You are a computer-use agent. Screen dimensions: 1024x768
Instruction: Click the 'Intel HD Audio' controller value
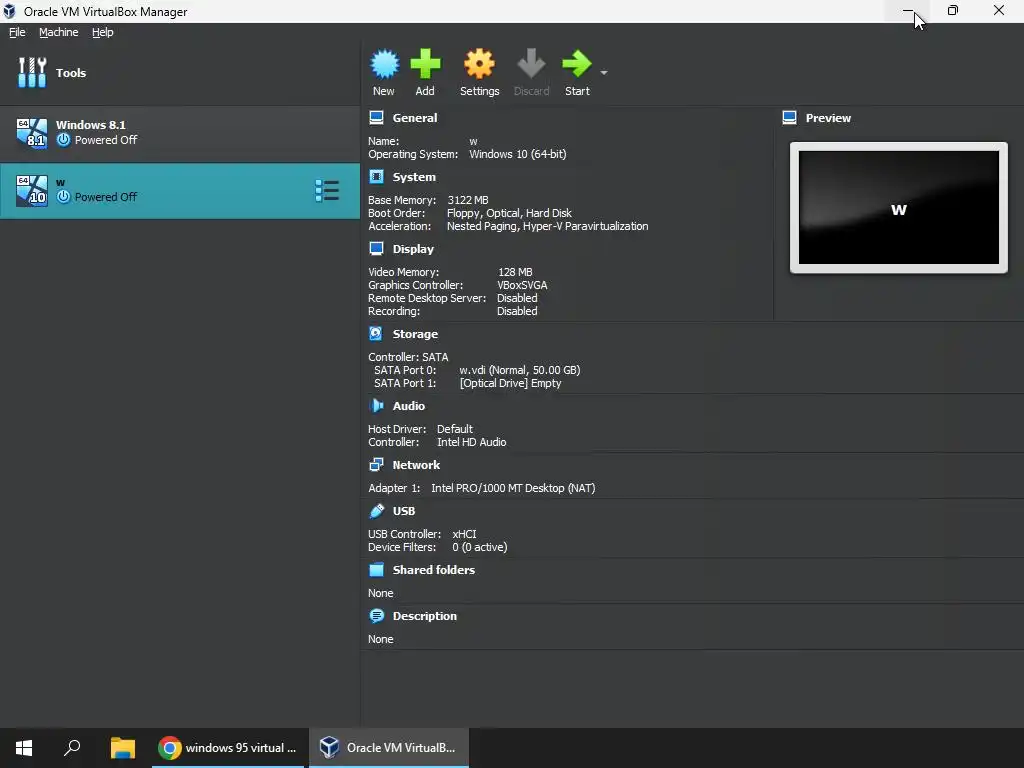[472, 442]
